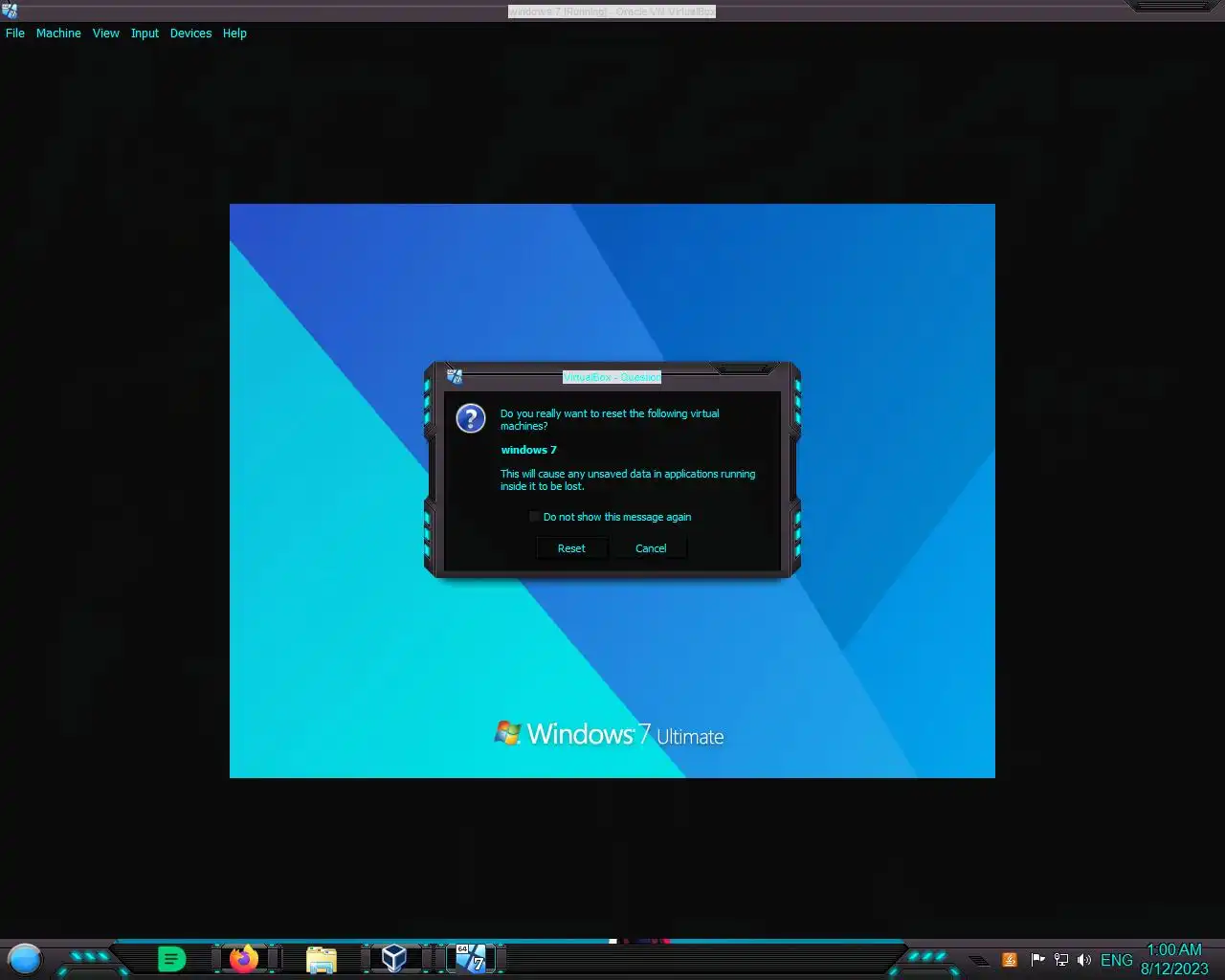Open the Start orb button
1225x980 pixels.
(x=25, y=958)
